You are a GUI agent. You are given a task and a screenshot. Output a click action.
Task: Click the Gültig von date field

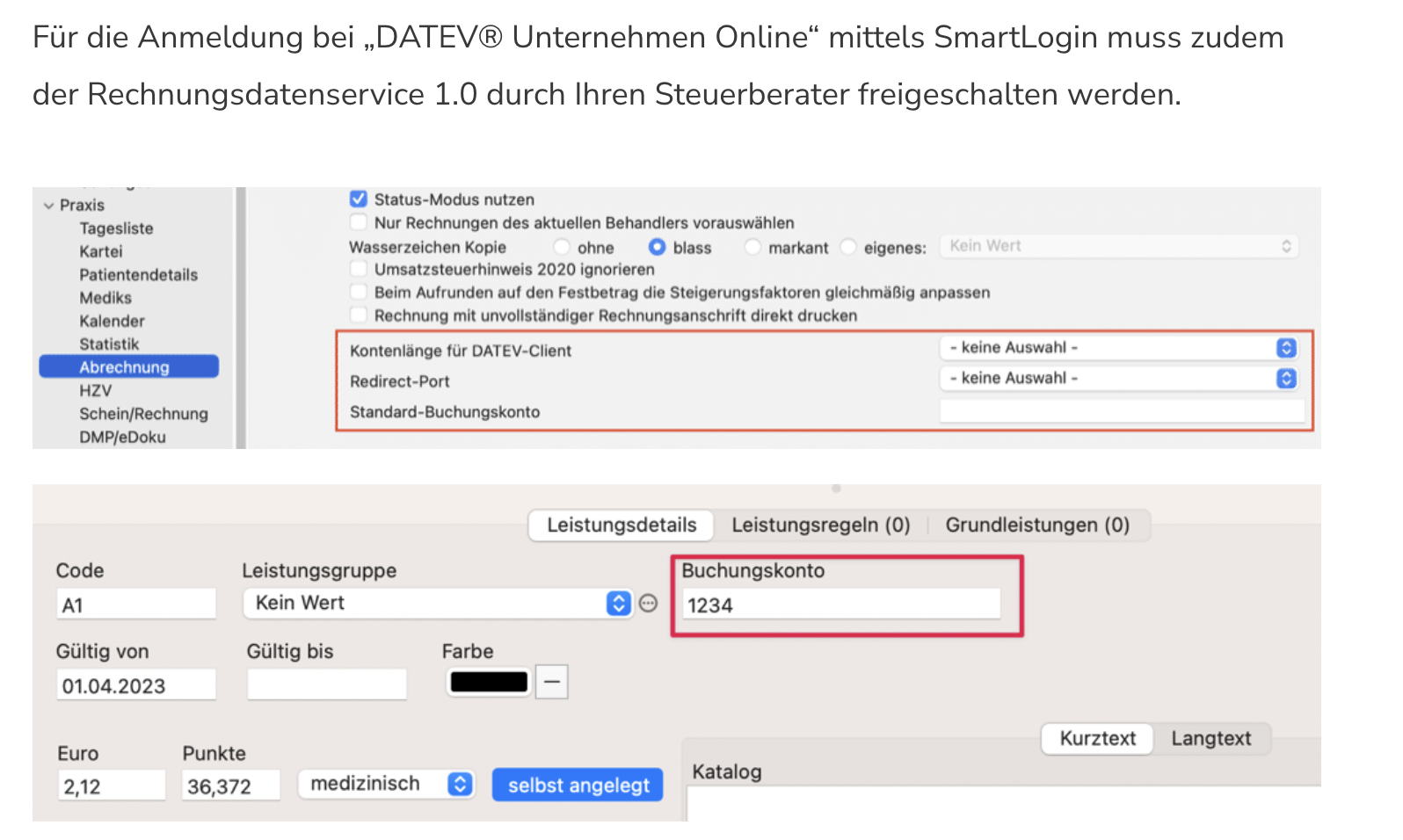pyautogui.click(x=135, y=685)
